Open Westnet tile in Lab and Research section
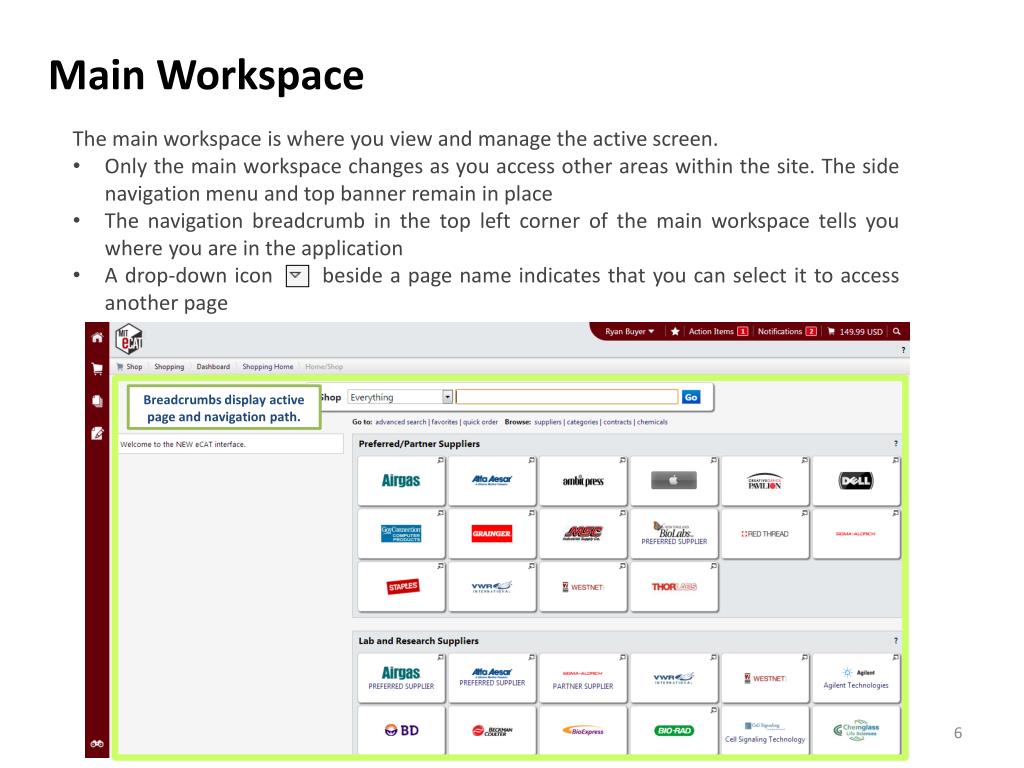The width and height of the screenshot is (1024, 768). coord(765,678)
